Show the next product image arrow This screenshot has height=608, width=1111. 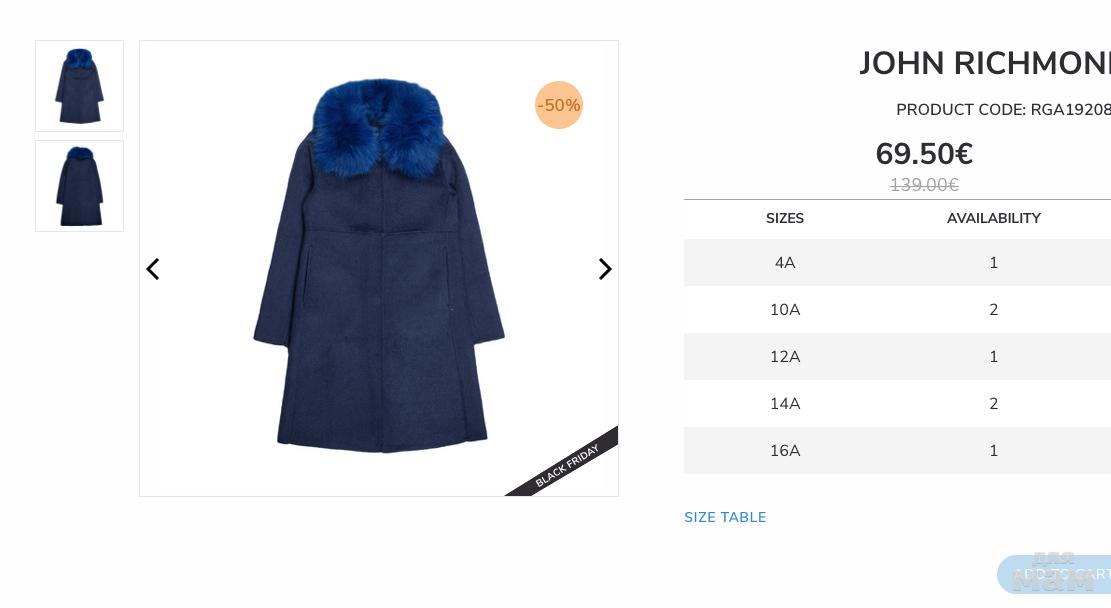[x=604, y=269]
